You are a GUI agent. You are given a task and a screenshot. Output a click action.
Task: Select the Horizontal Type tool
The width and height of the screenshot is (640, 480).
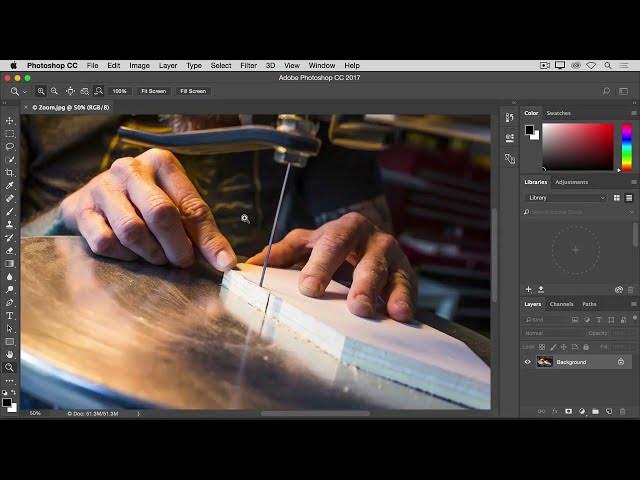click(10, 315)
